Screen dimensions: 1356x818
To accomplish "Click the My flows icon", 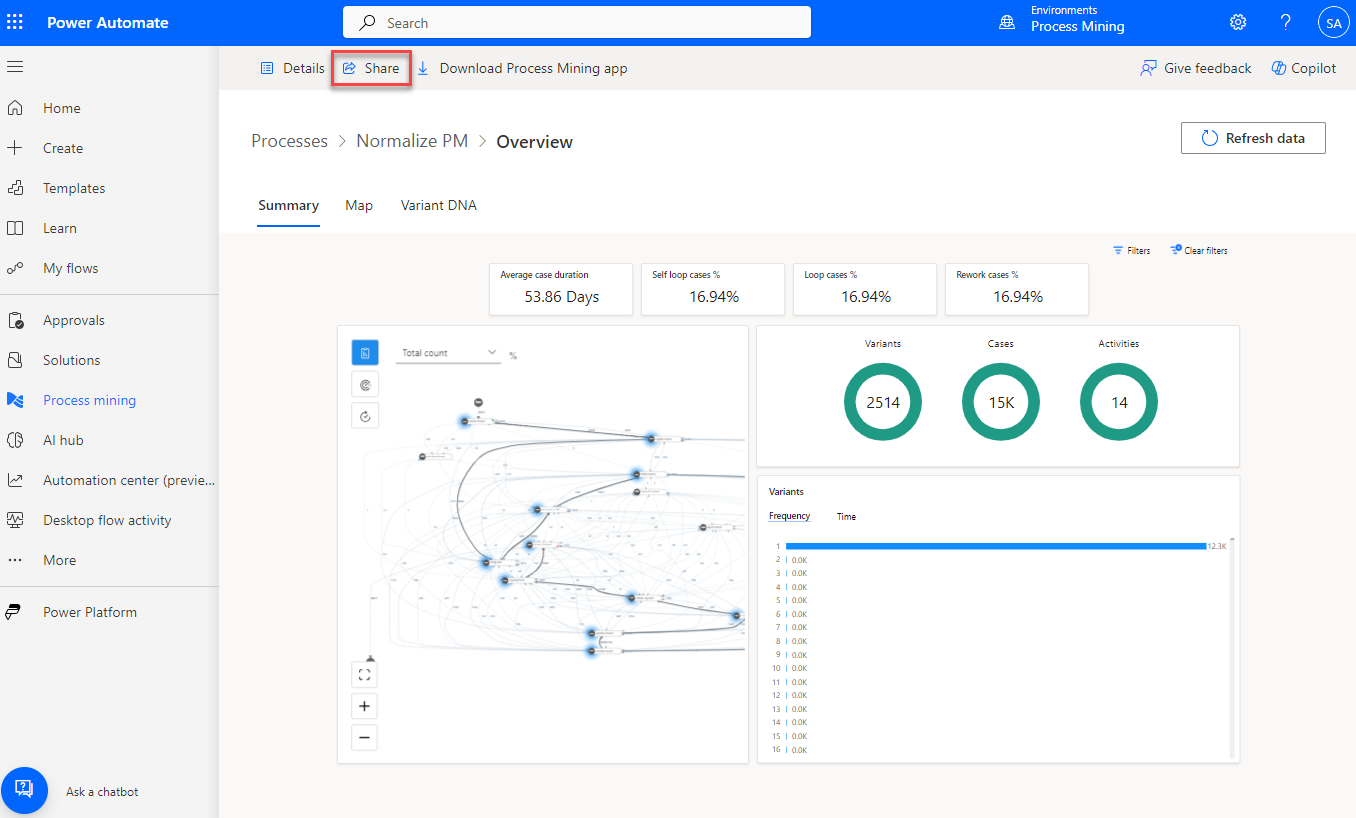I will click(15, 268).
